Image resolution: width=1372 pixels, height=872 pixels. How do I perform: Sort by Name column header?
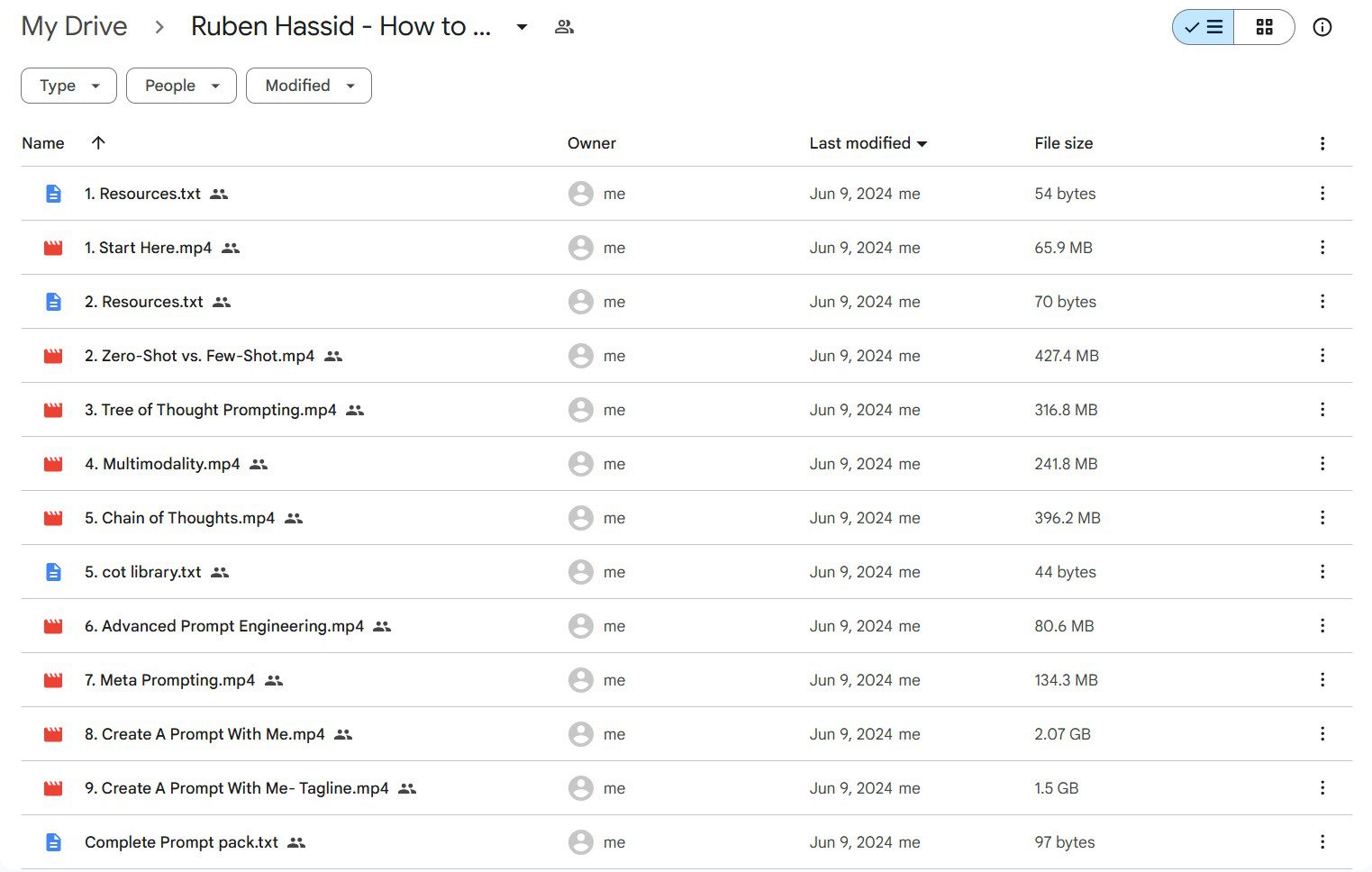point(43,143)
